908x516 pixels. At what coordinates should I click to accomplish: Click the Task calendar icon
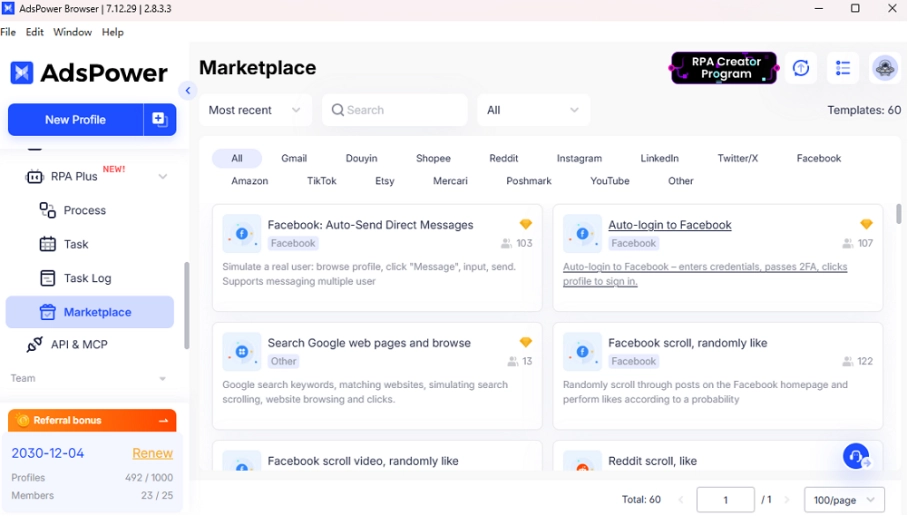(47, 244)
